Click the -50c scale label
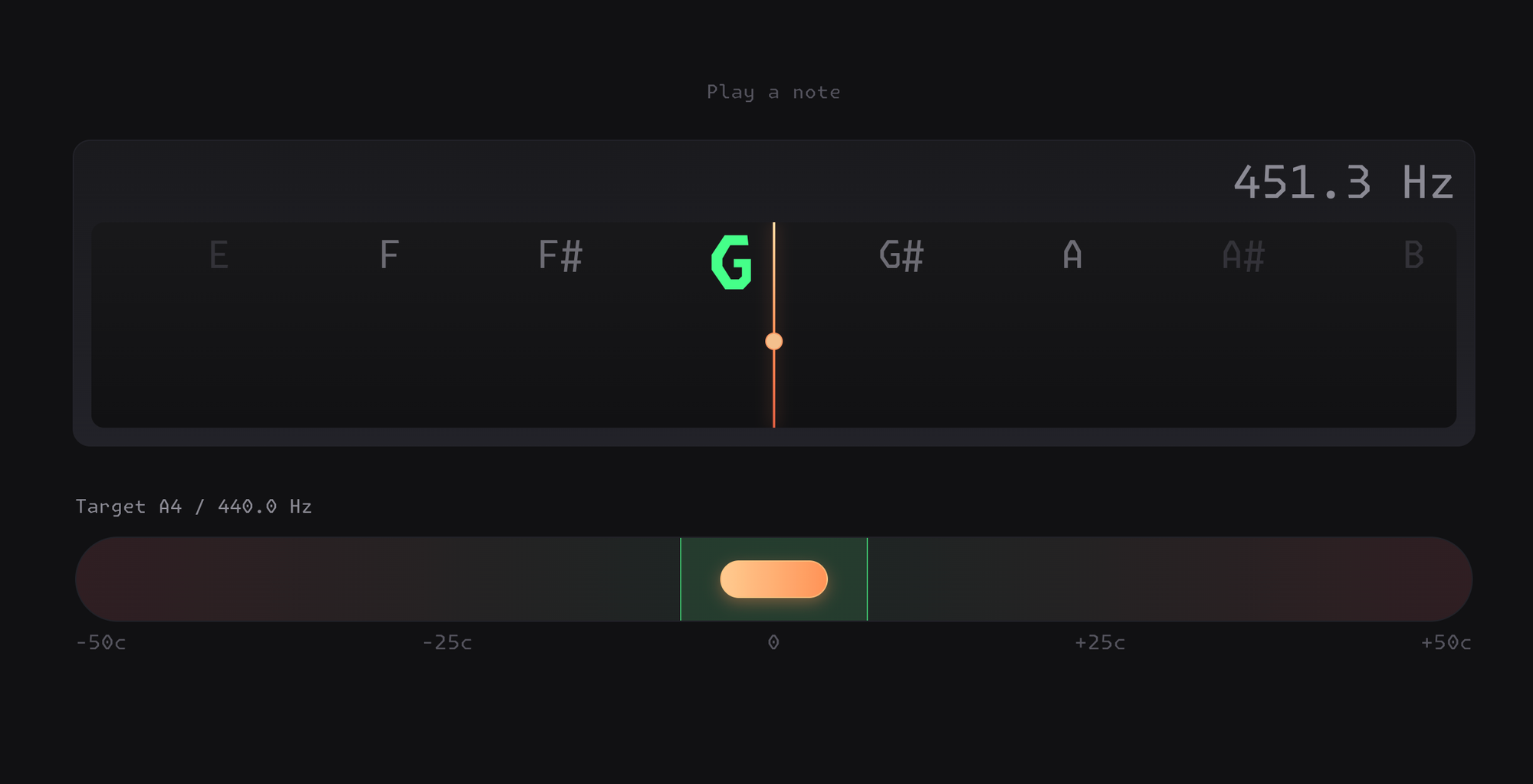The width and height of the screenshot is (1533, 784). pyautogui.click(x=101, y=642)
